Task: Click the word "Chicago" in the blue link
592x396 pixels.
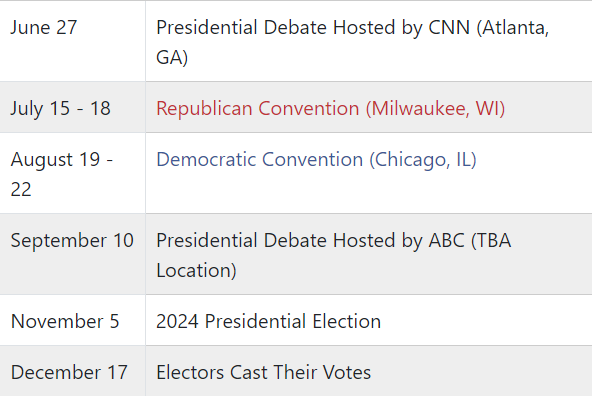Action: 412,159
